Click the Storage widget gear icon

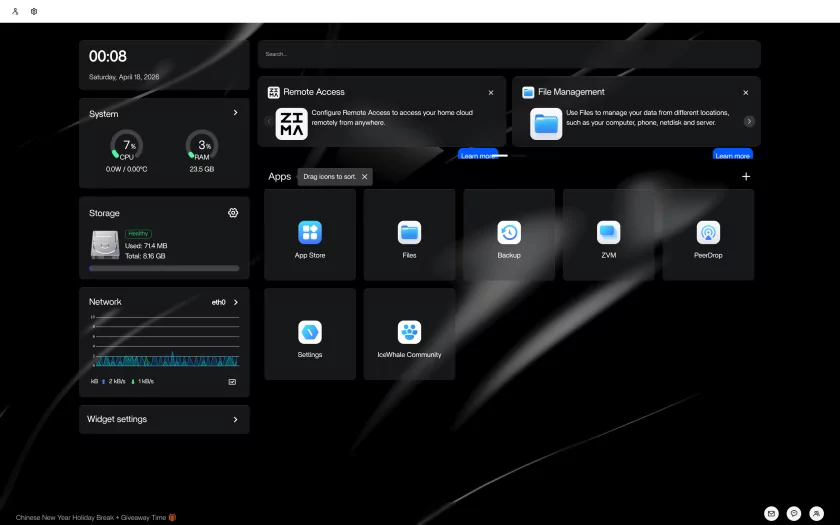[x=233, y=213]
